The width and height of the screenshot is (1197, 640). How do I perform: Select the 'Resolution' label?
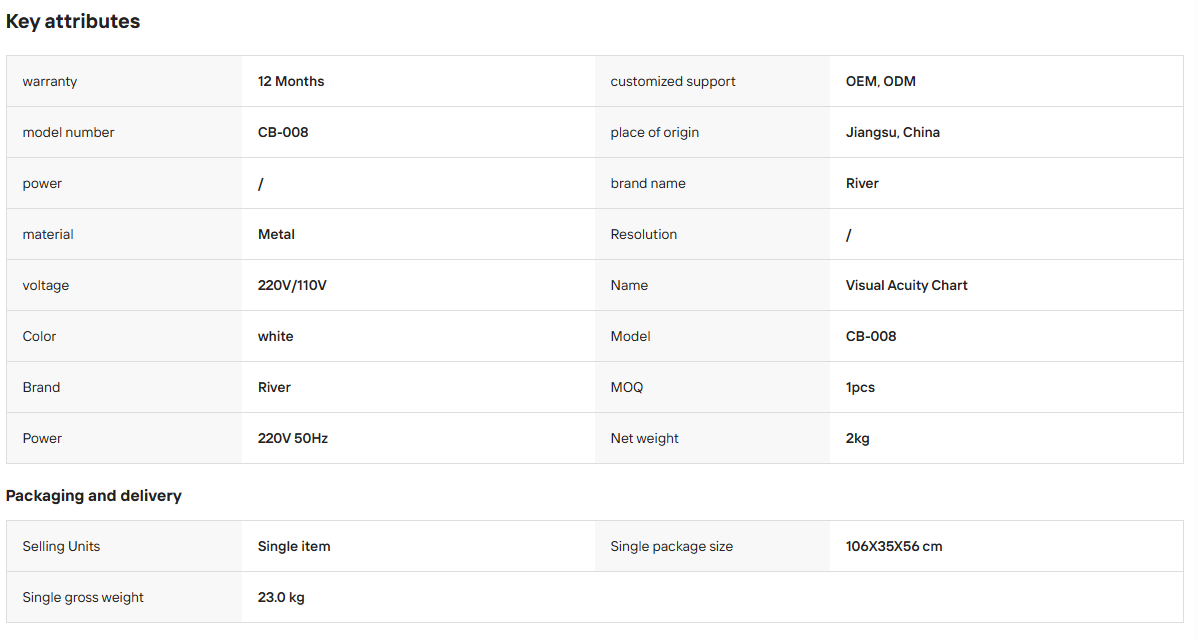[644, 234]
